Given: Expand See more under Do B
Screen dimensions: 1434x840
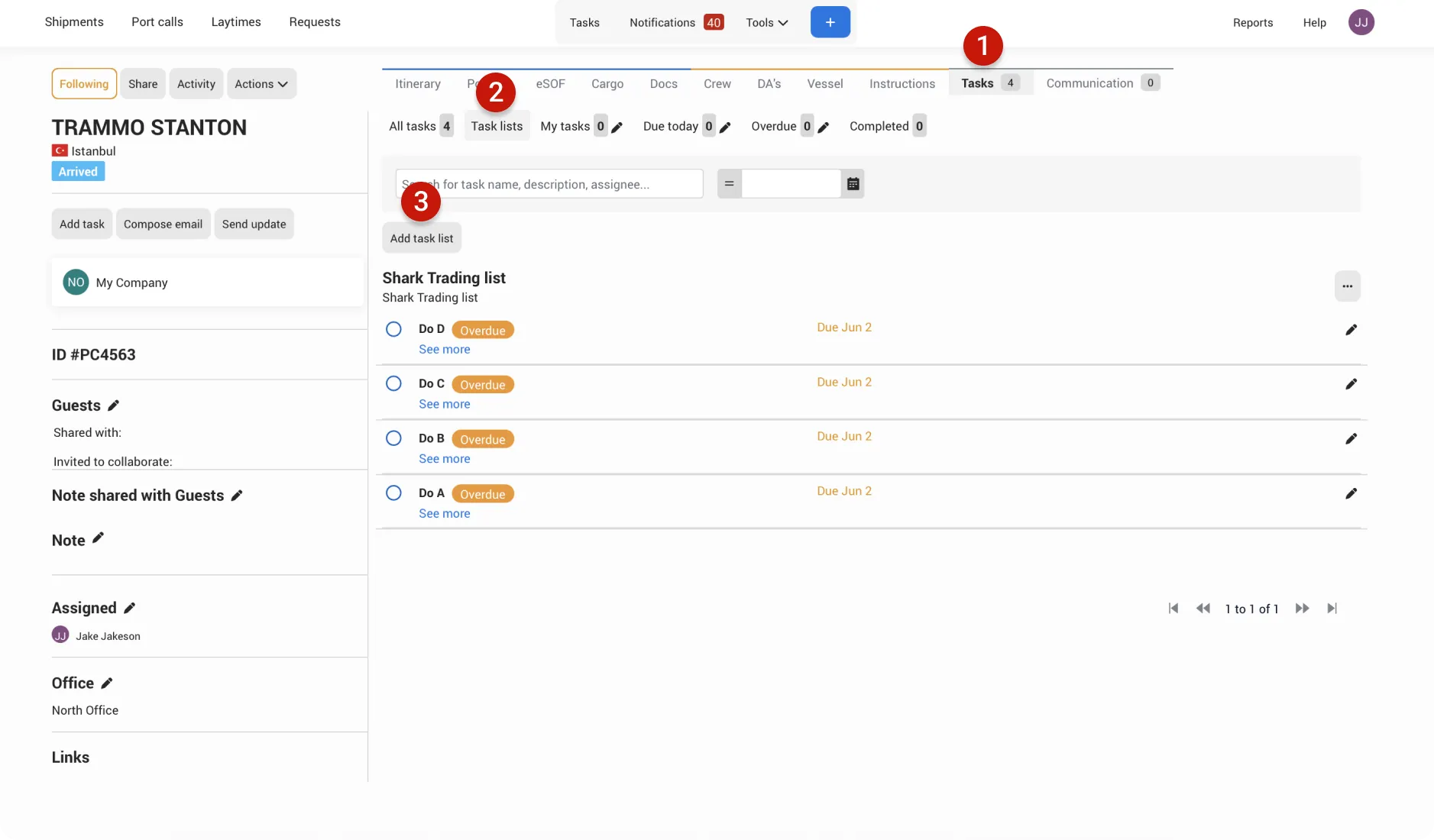Looking at the screenshot, I should [x=444, y=459].
